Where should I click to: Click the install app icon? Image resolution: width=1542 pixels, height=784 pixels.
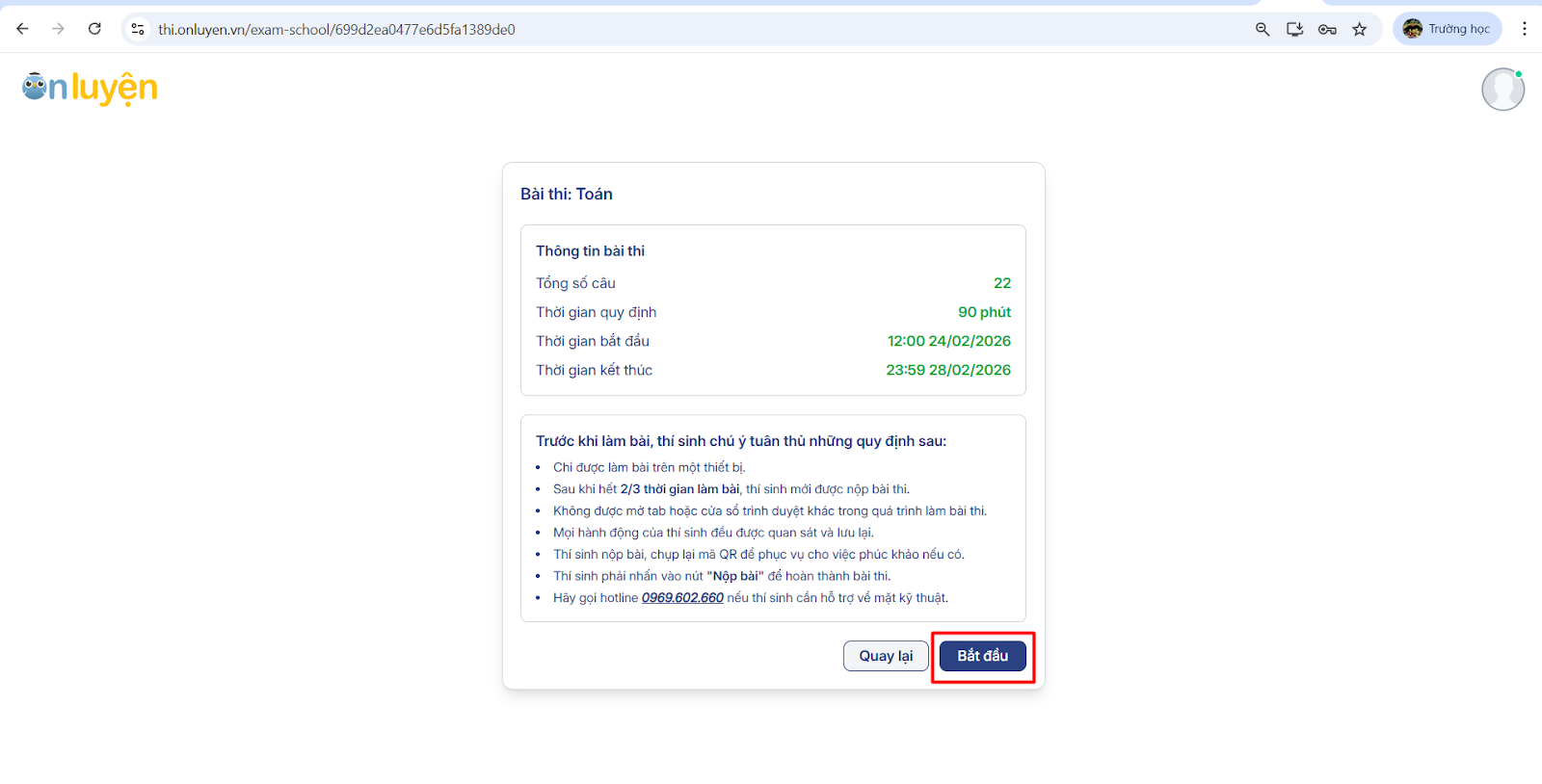[x=1294, y=29]
